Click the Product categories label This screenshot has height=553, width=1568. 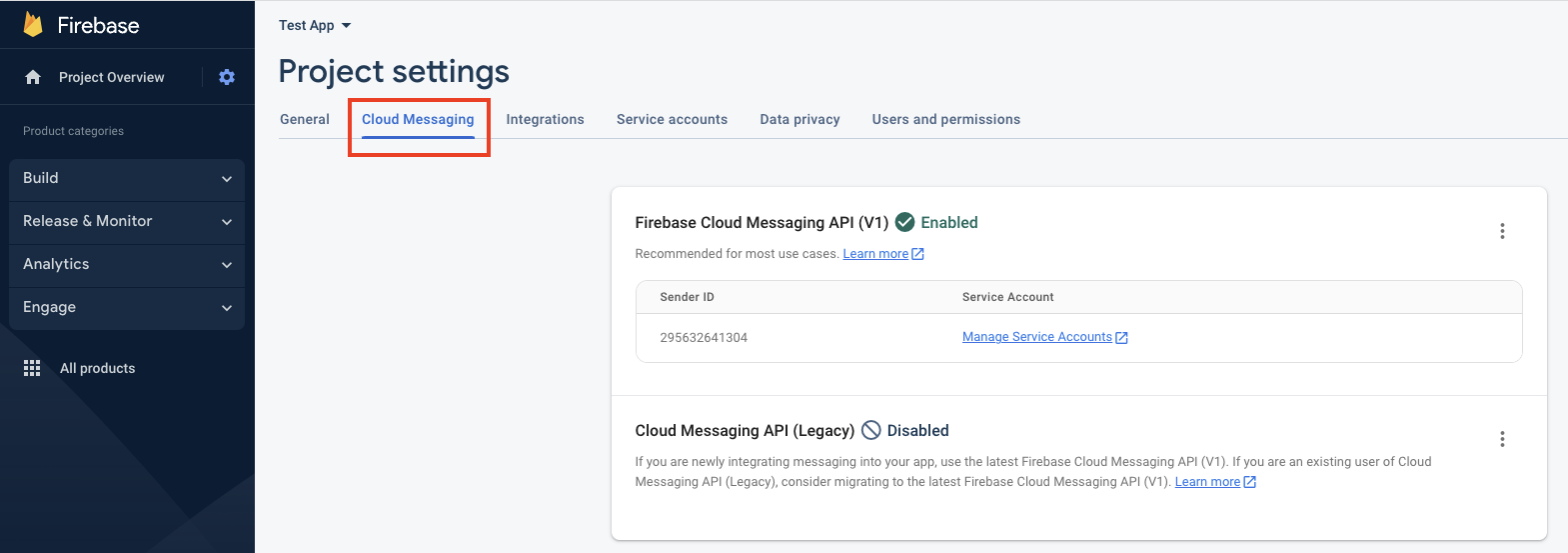click(x=73, y=131)
